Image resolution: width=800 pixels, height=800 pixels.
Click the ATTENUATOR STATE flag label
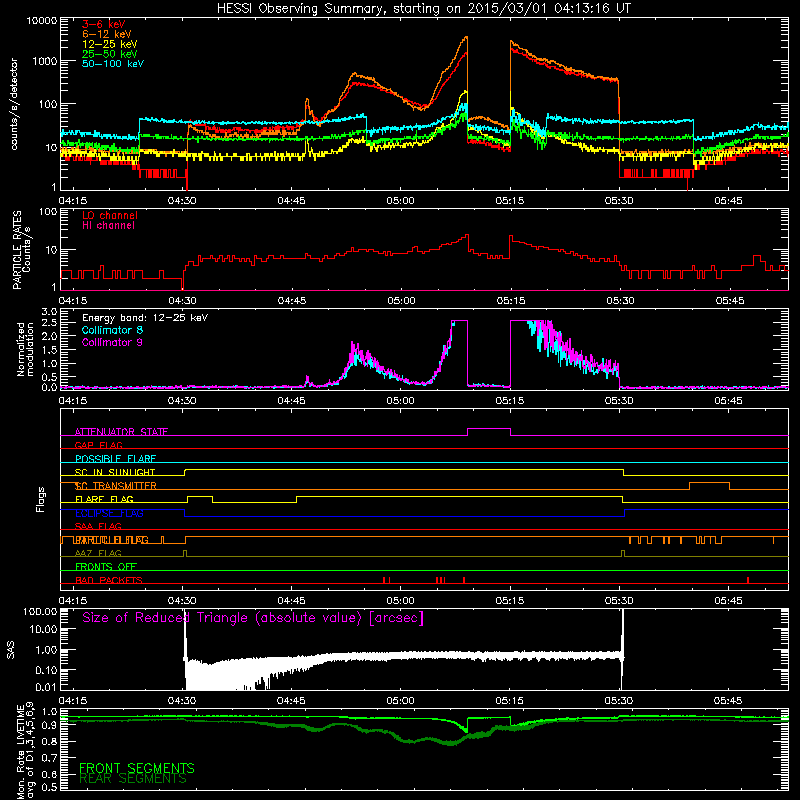(121, 432)
